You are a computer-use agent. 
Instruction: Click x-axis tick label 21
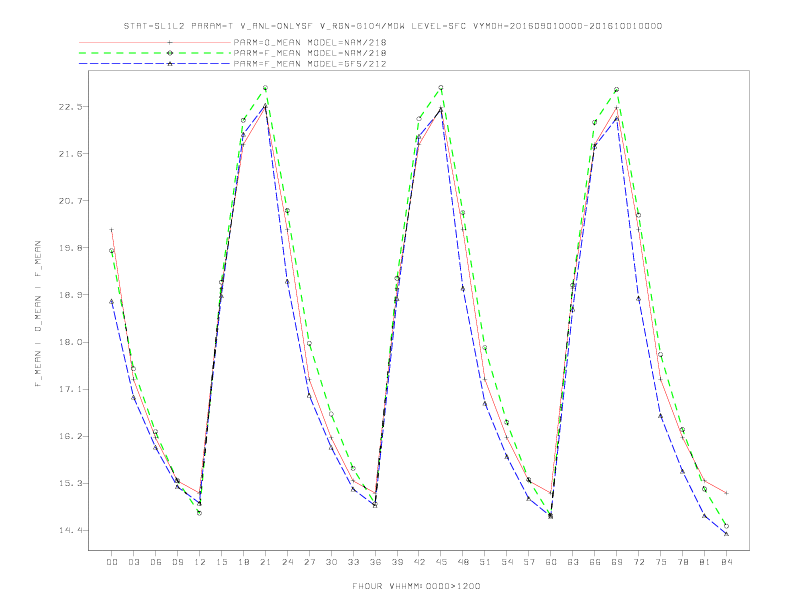[x=266, y=562]
